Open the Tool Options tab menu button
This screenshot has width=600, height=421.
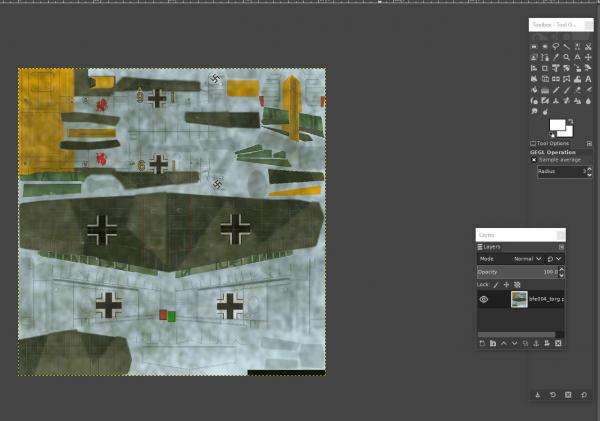click(589, 144)
